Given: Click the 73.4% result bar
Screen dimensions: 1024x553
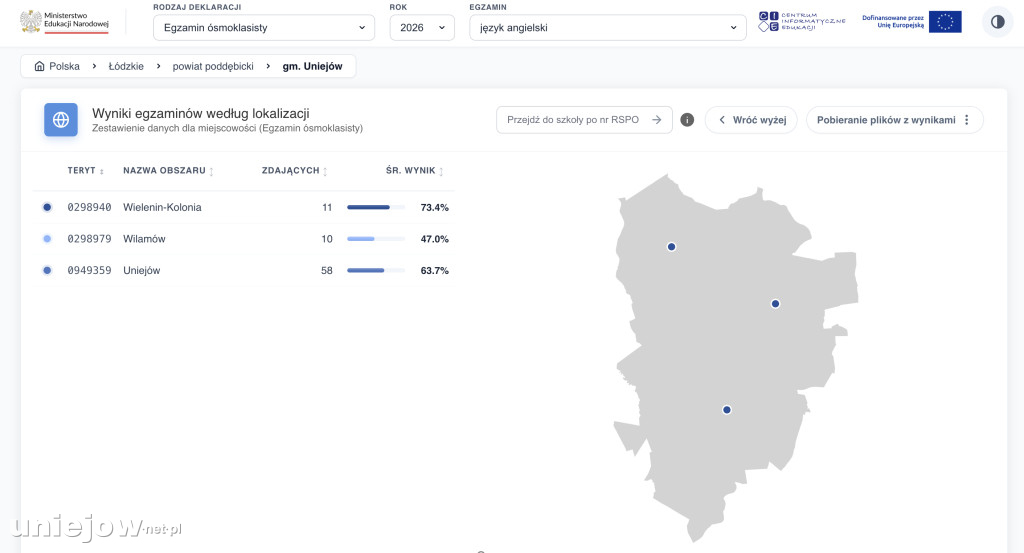Looking at the screenshot, I should (x=376, y=207).
